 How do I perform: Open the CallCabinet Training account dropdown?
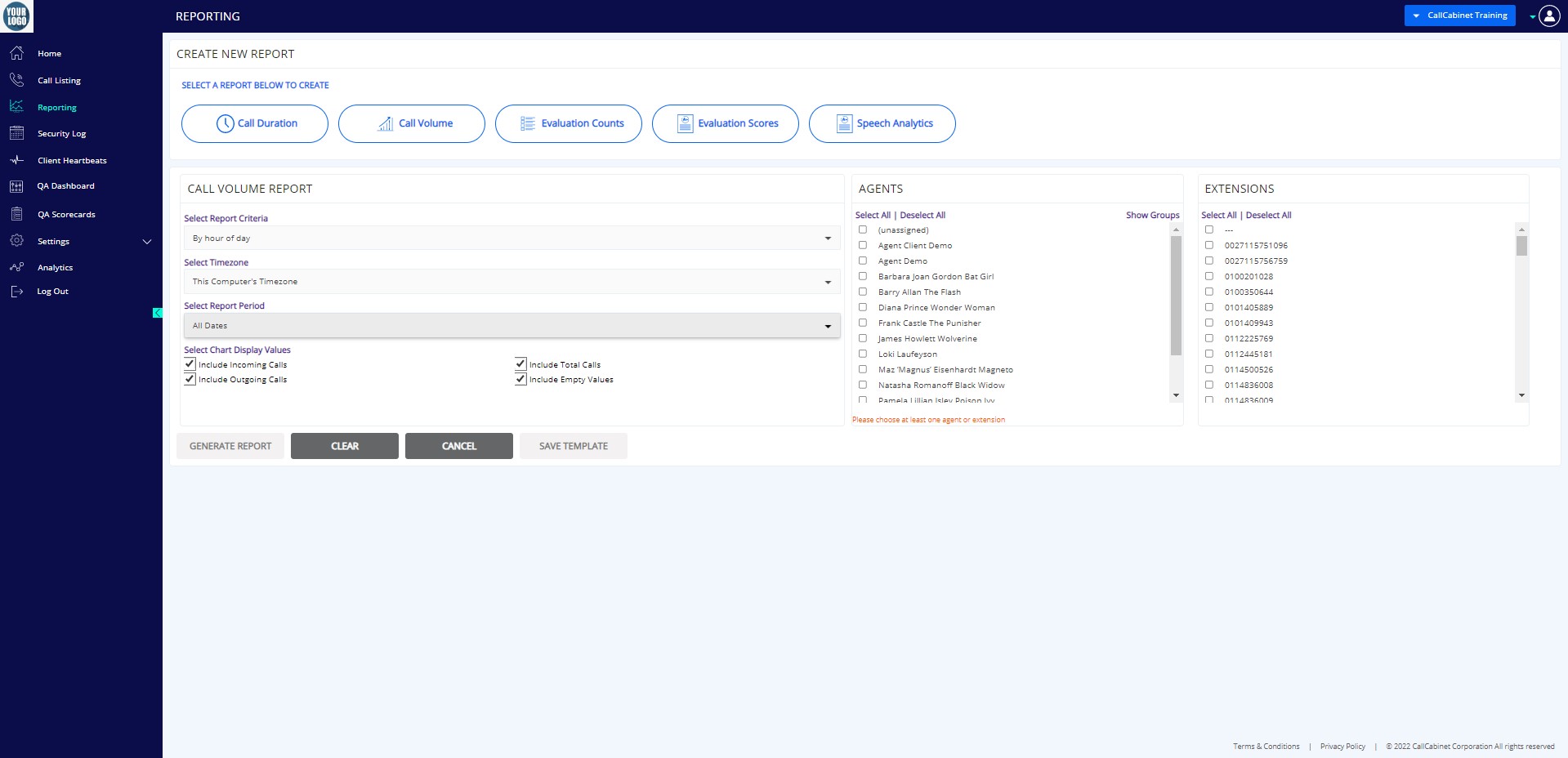pos(1459,16)
